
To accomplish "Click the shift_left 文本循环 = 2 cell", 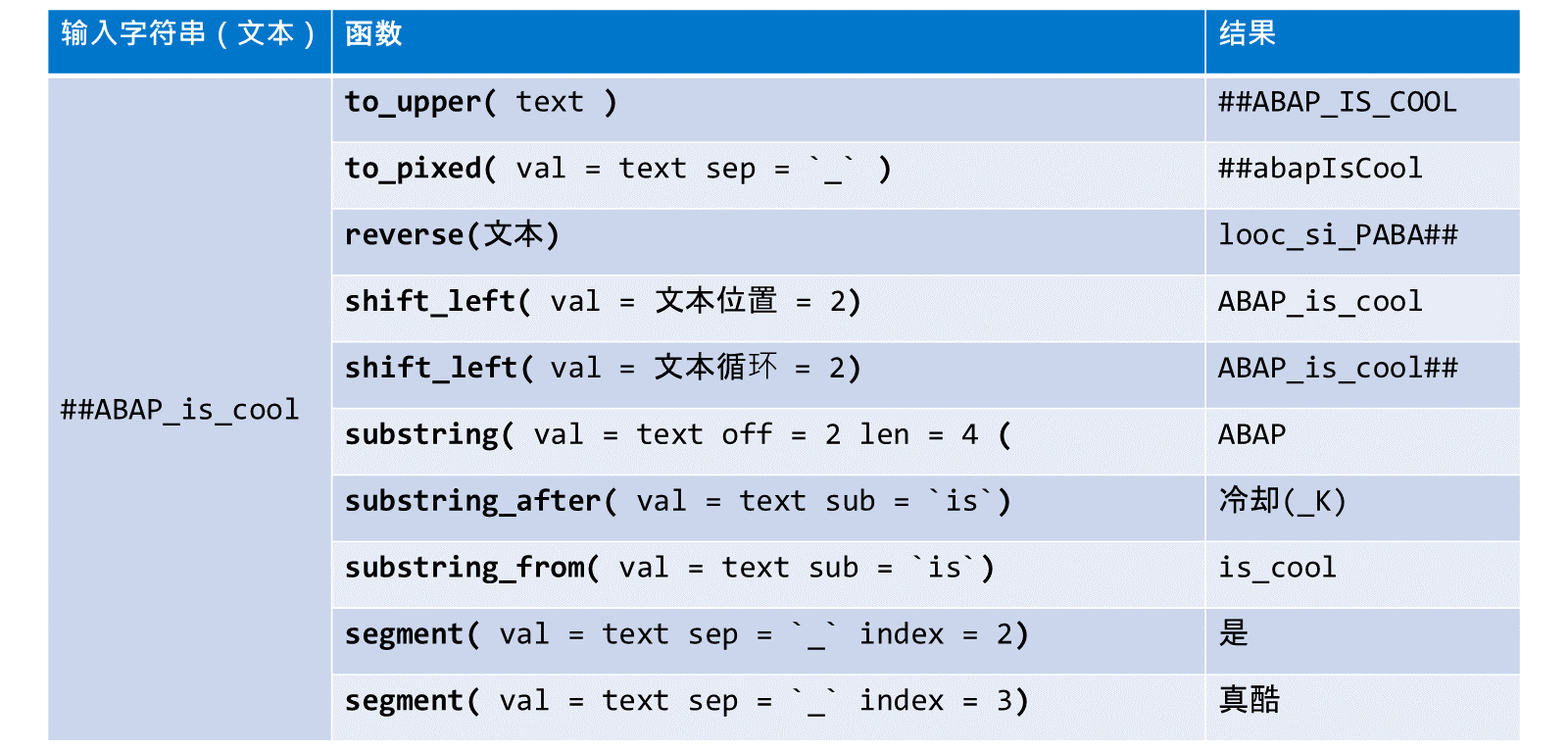I will (768, 375).
